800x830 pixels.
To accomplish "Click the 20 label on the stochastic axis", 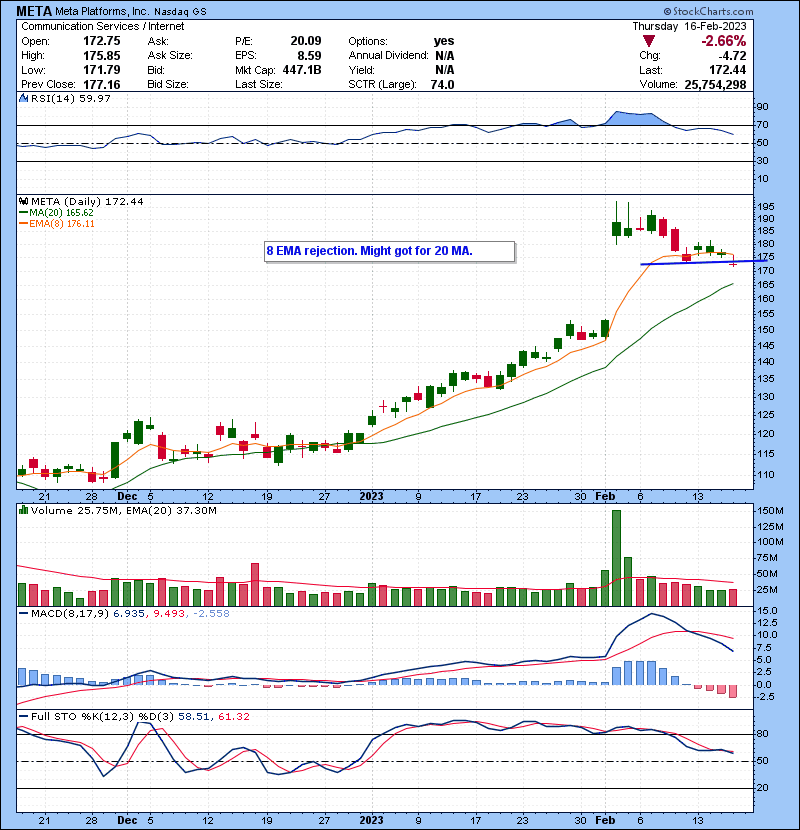I will click(x=762, y=788).
